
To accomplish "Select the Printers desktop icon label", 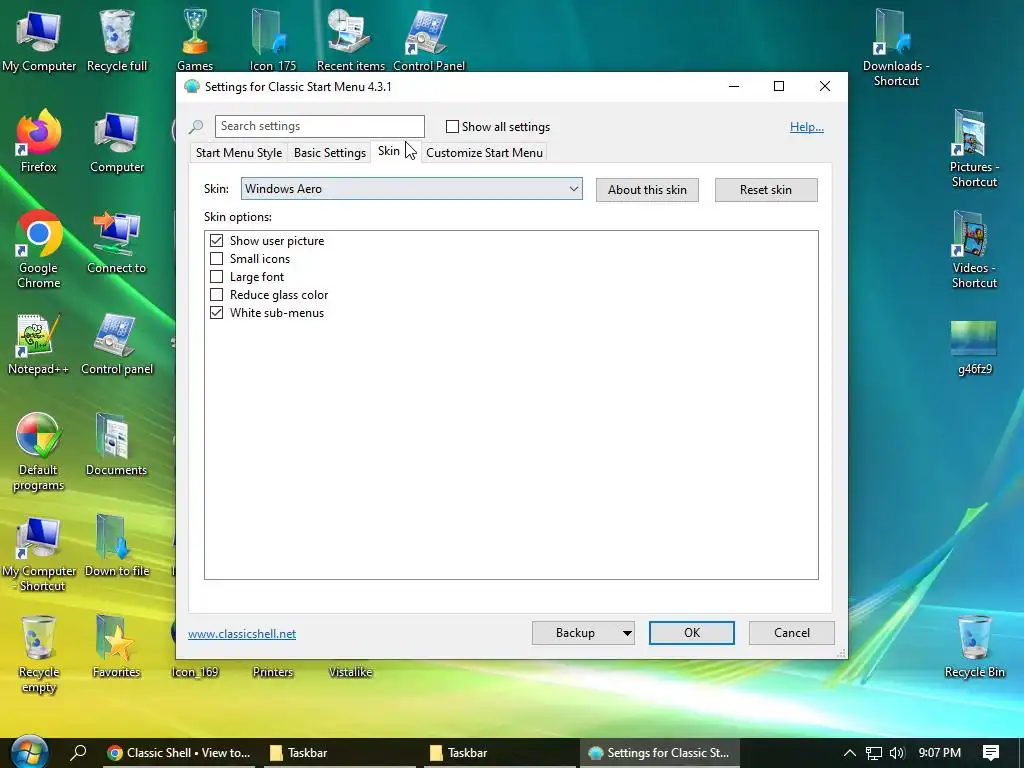I will (x=272, y=672).
